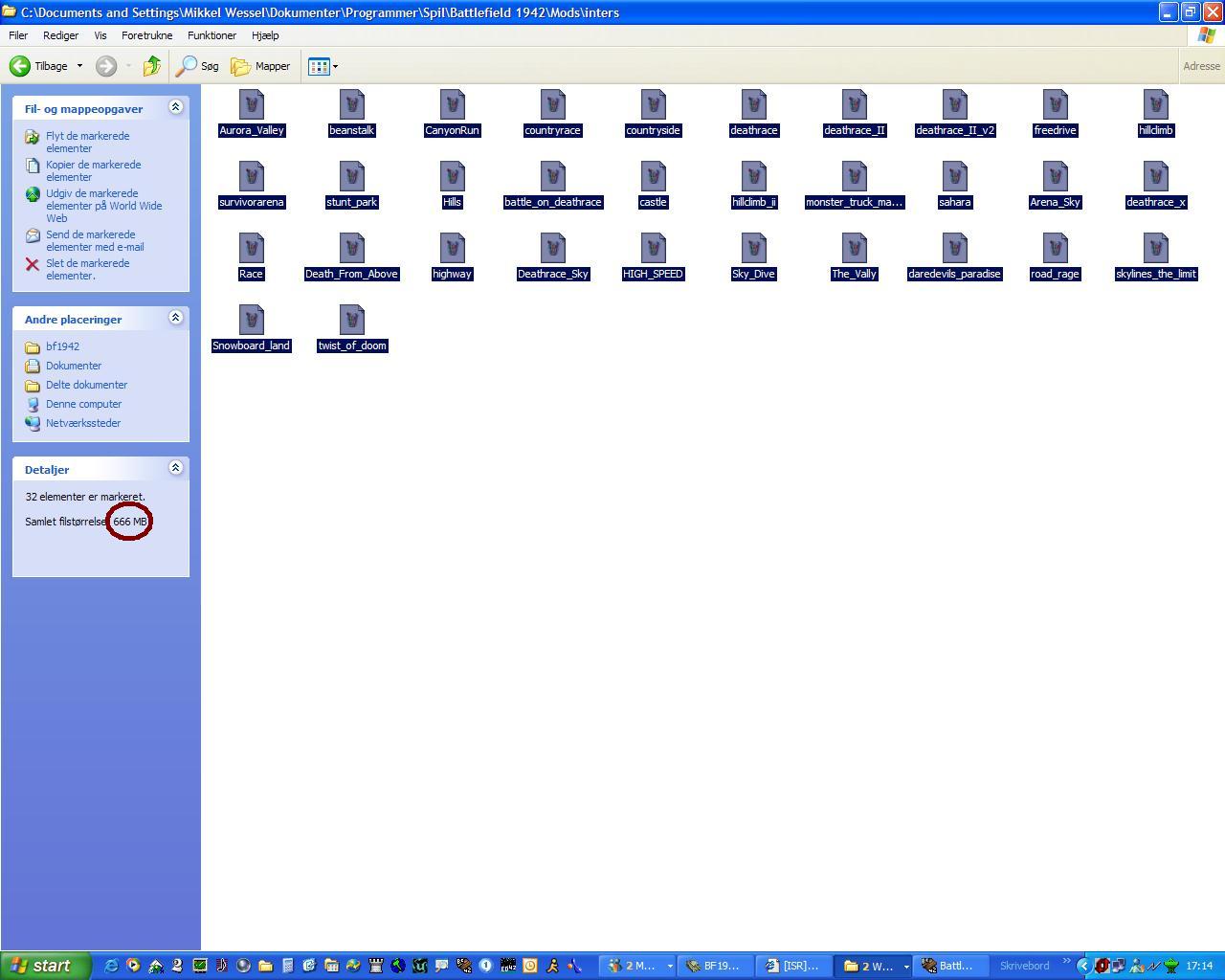This screenshot has height=980, width=1225.
Task: Collapse the Fil- og mappeopgaver panel
Action: pyautogui.click(x=175, y=107)
